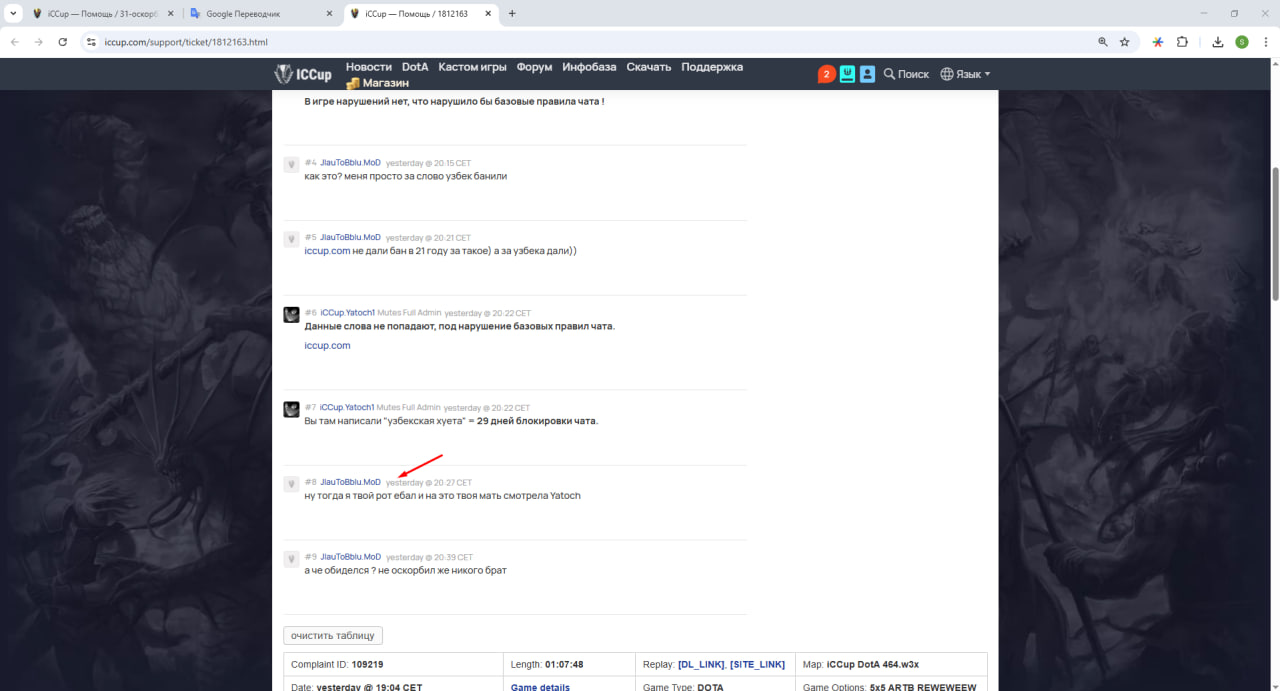
Task: Follow the iccup.com link in post #5
Action: (327, 251)
